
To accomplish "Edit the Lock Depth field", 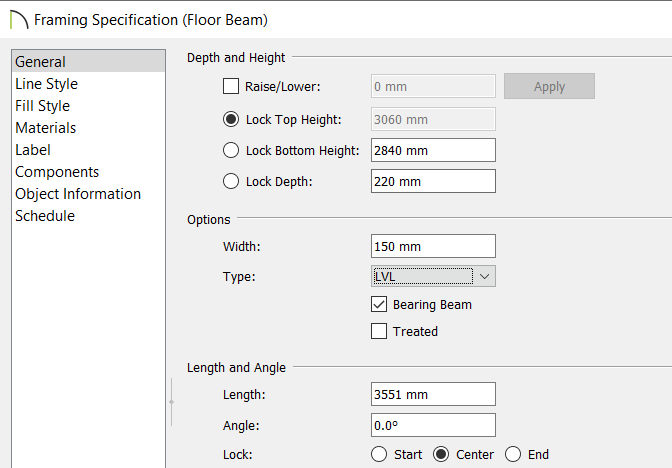I will (x=433, y=181).
